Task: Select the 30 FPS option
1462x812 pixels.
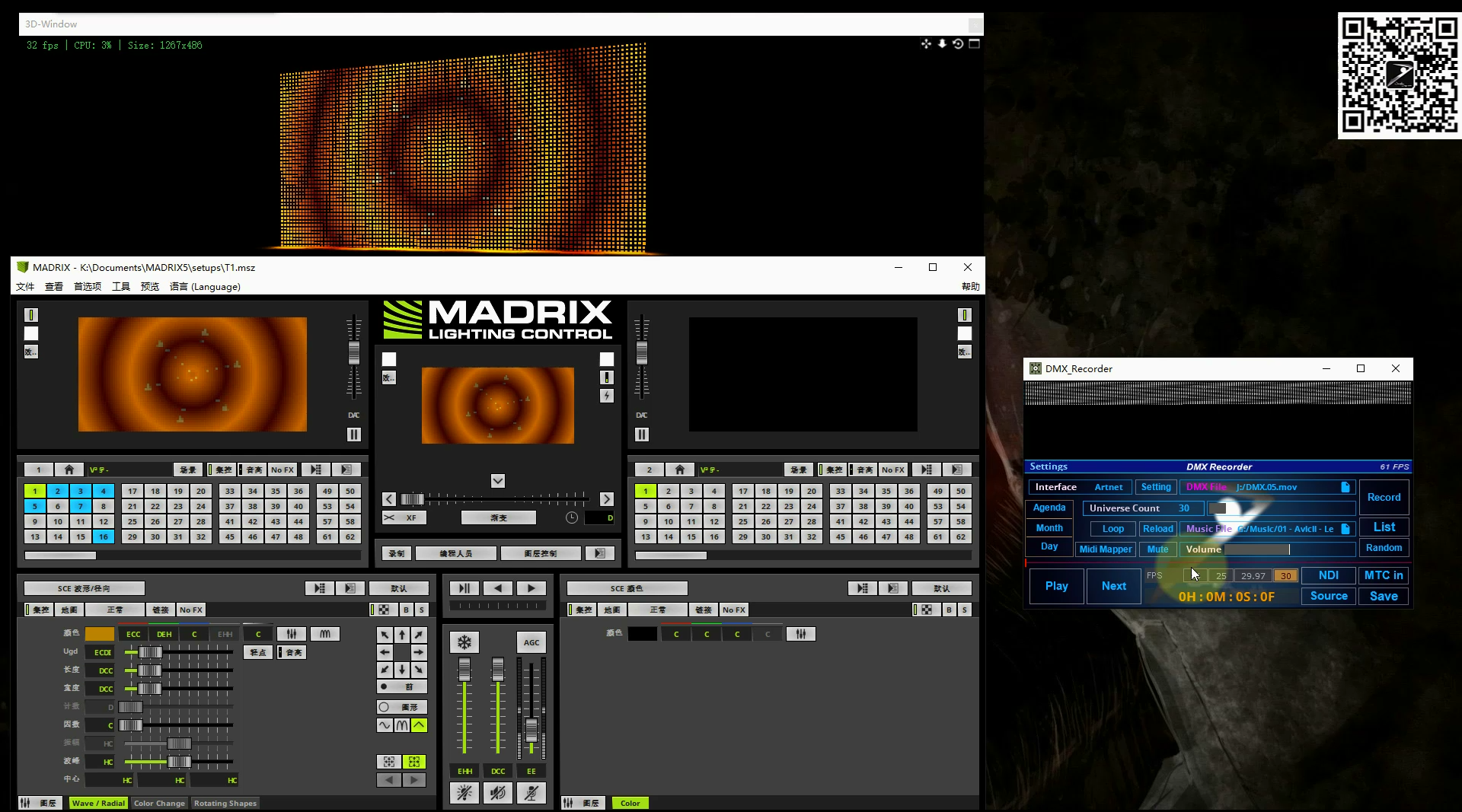Action: tap(1285, 576)
